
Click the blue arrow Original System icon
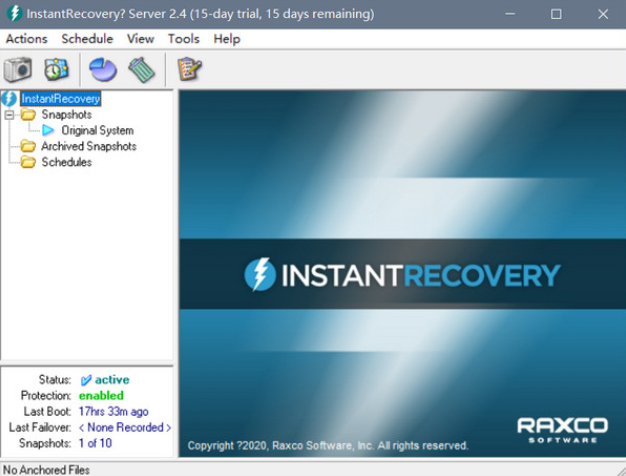pos(49,130)
